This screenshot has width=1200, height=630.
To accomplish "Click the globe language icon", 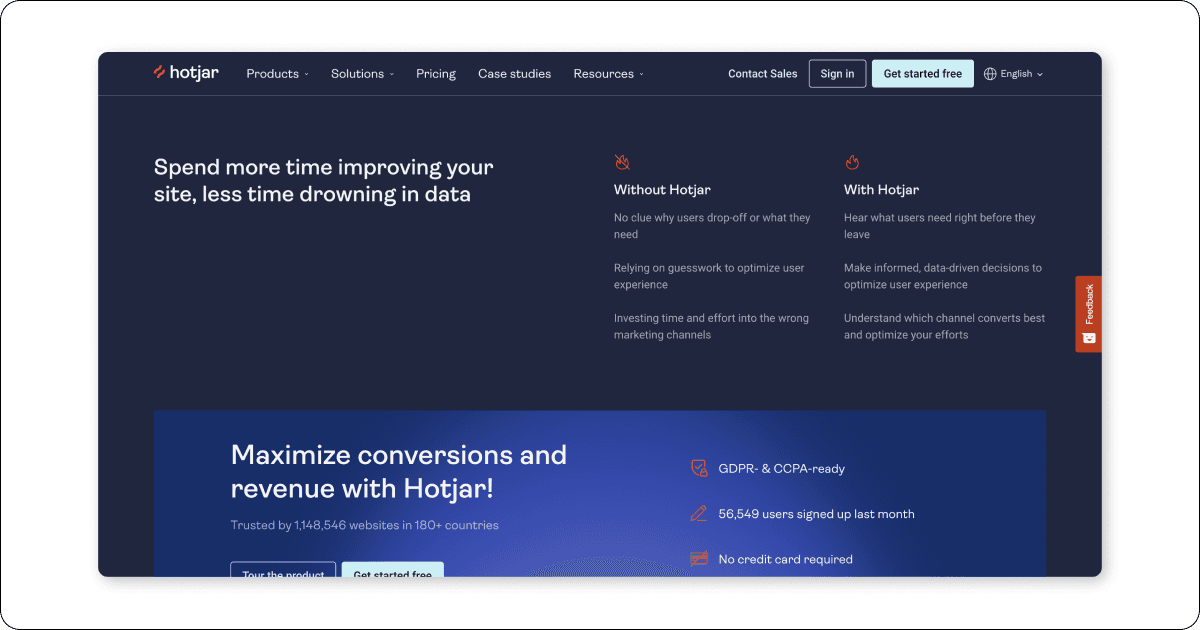I will click(990, 74).
